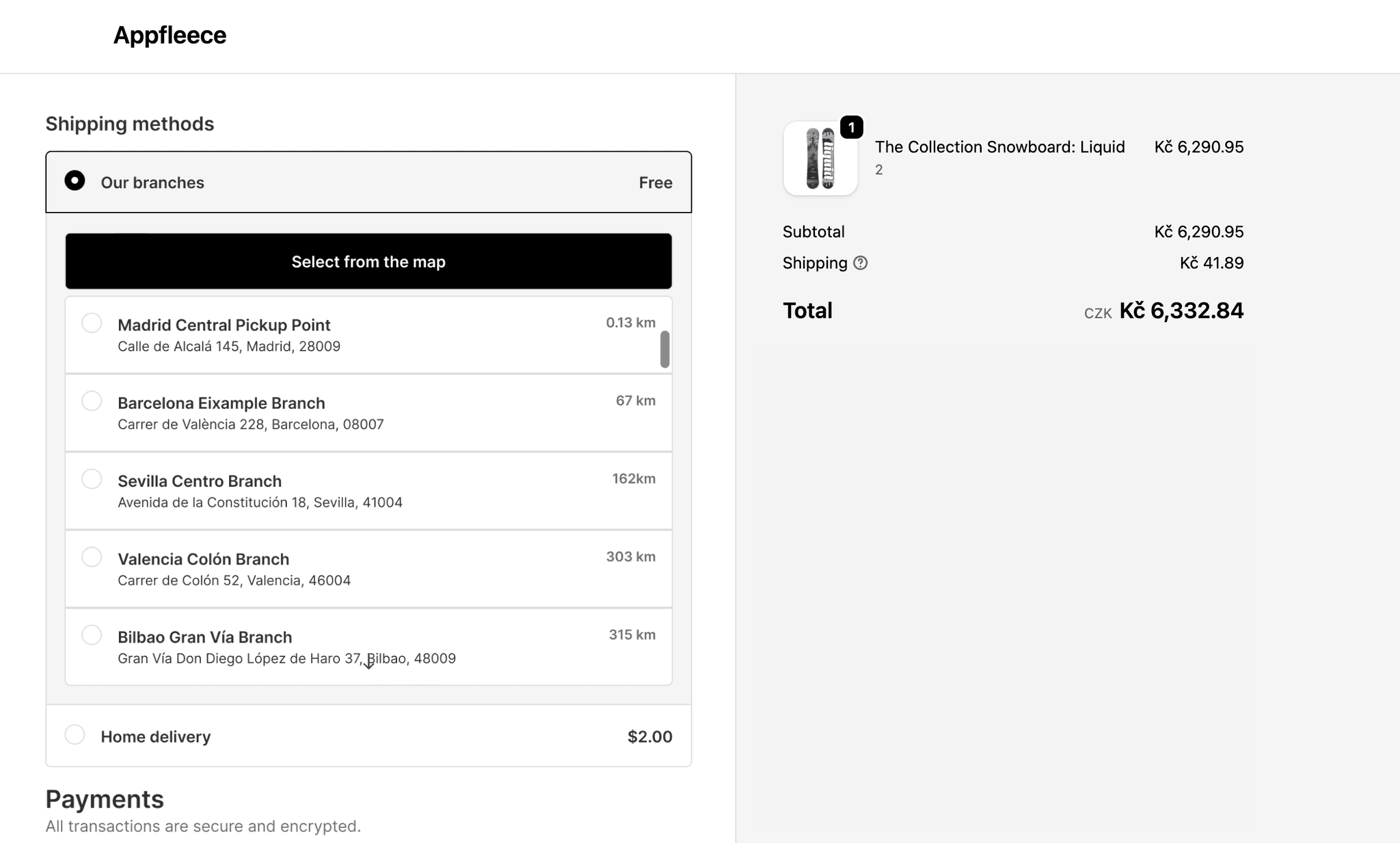Click the 315 km distance label

(632, 634)
